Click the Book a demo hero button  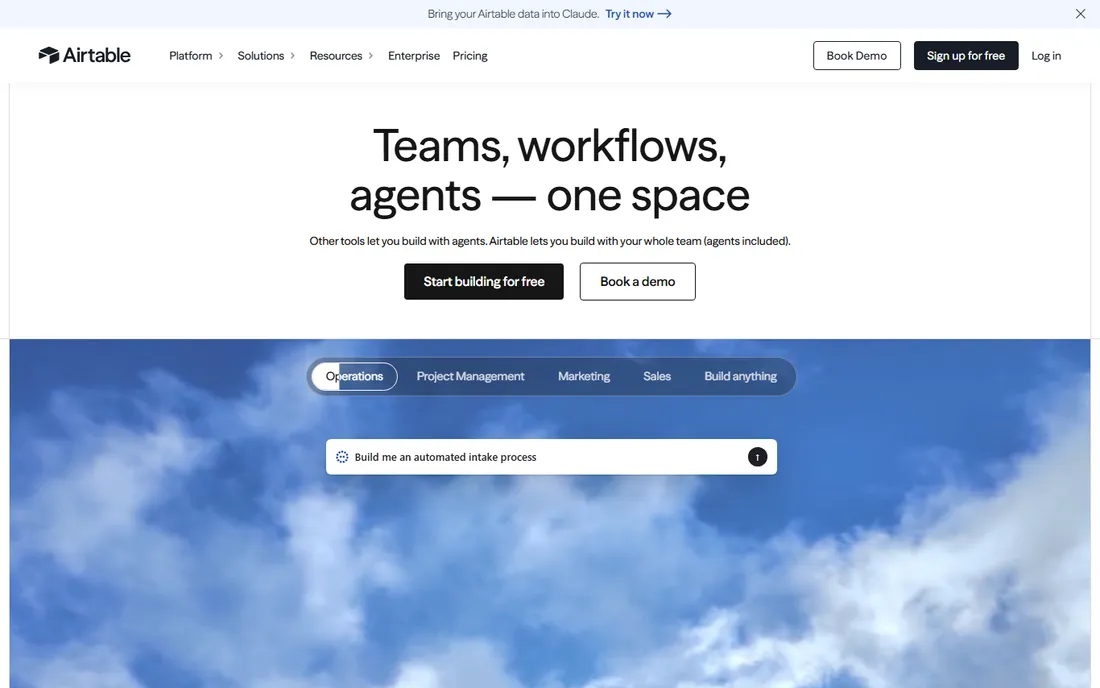click(x=637, y=281)
